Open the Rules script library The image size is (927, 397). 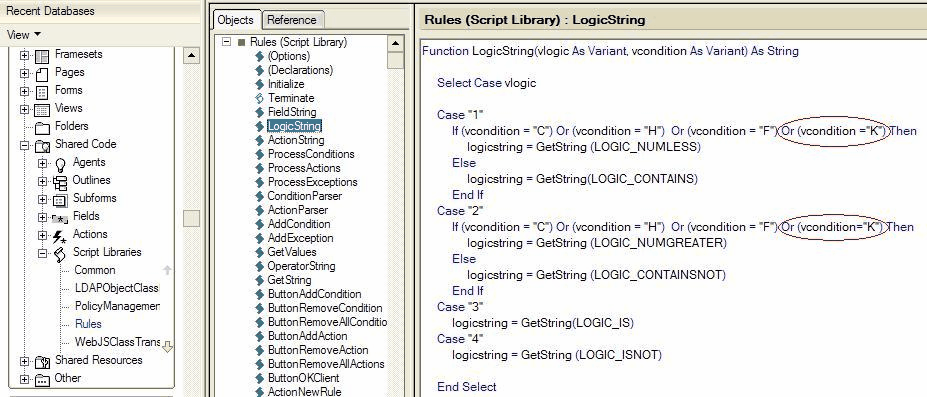point(88,324)
